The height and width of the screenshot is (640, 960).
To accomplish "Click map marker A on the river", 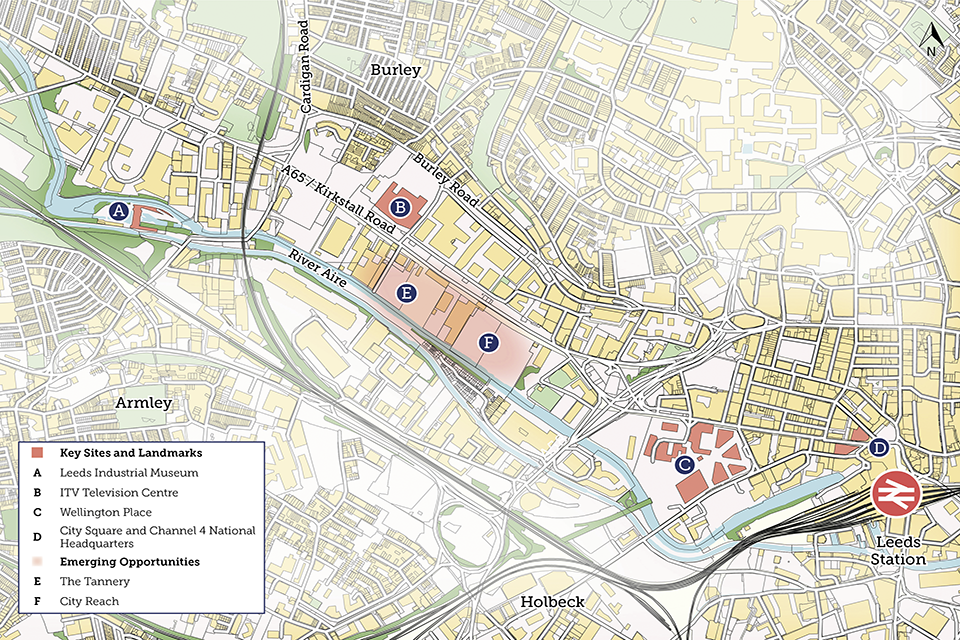I will tap(120, 211).
